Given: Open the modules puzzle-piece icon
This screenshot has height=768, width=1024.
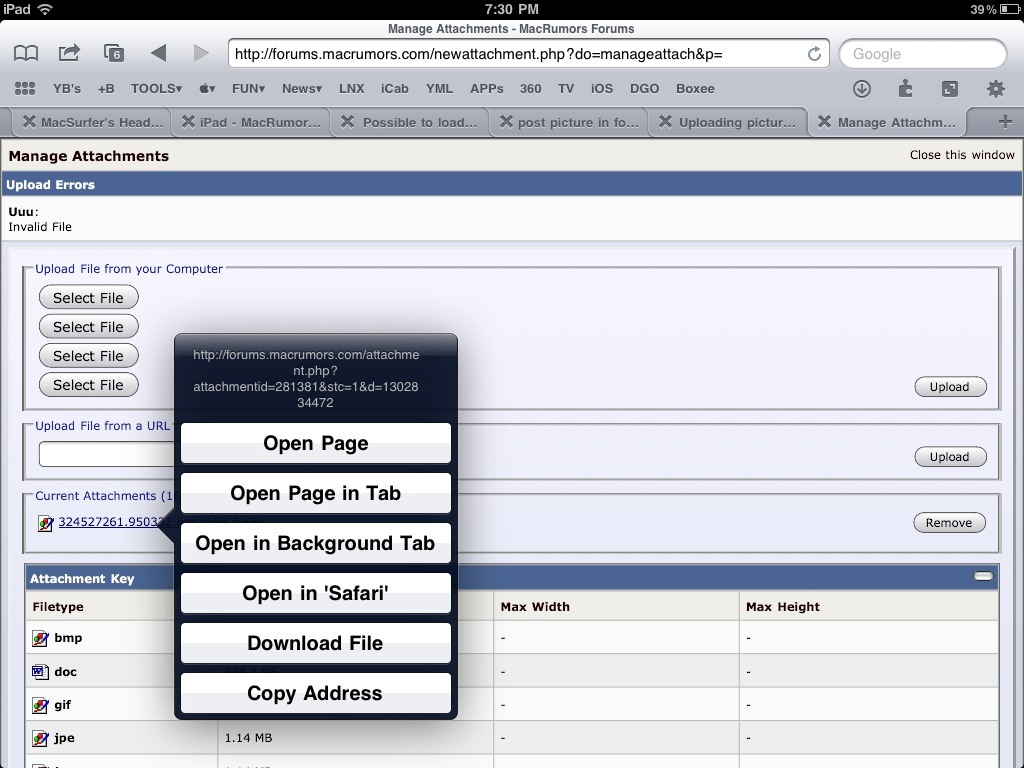Looking at the screenshot, I should (905, 88).
